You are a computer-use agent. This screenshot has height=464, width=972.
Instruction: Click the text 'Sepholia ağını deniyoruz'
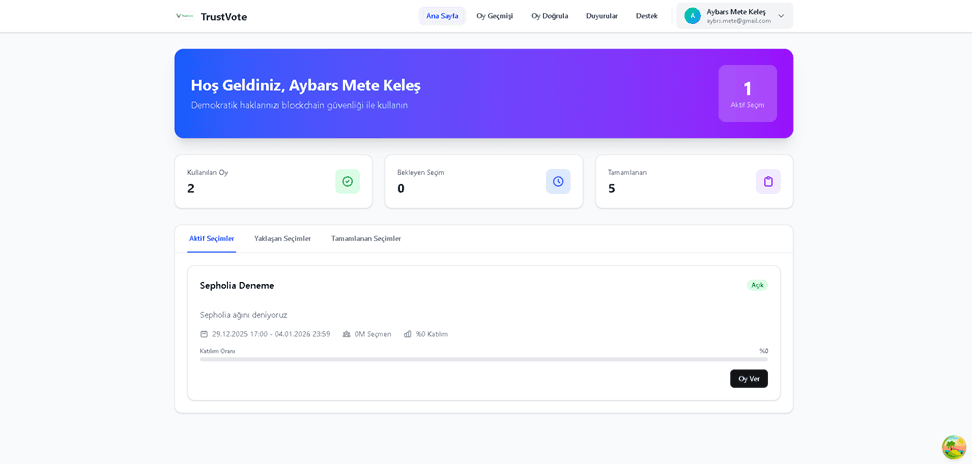(x=244, y=315)
